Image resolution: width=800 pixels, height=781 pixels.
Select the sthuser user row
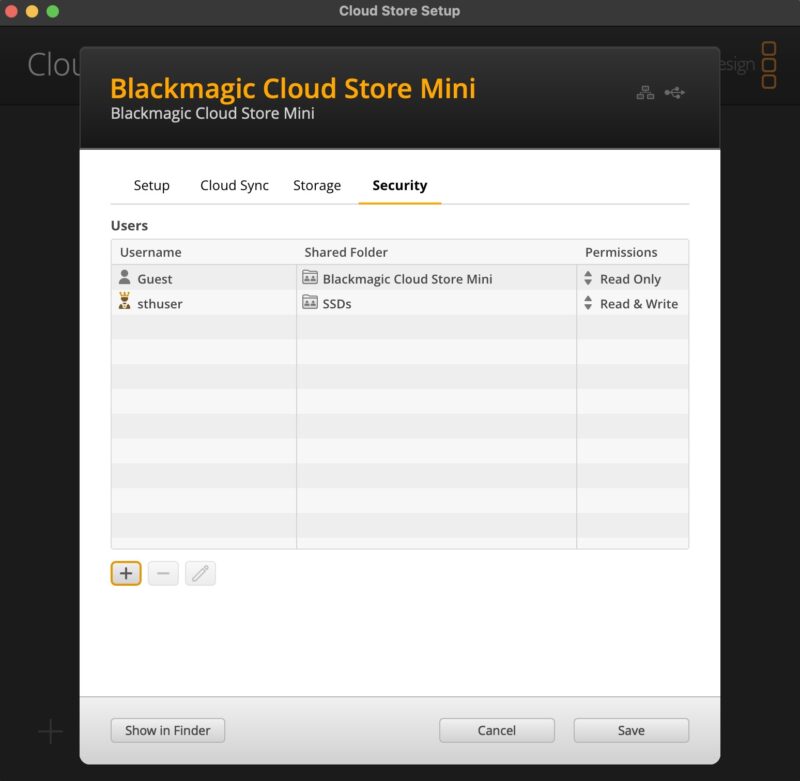[200, 303]
